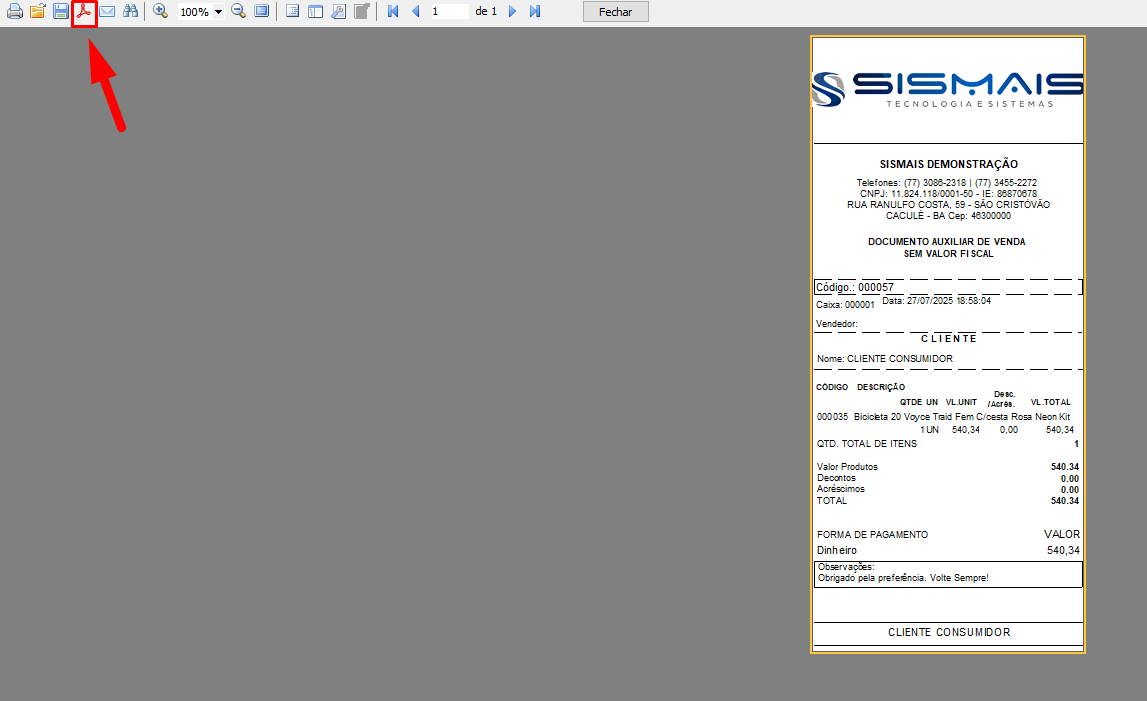Switch to full screen view icon

click(x=261, y=12)
